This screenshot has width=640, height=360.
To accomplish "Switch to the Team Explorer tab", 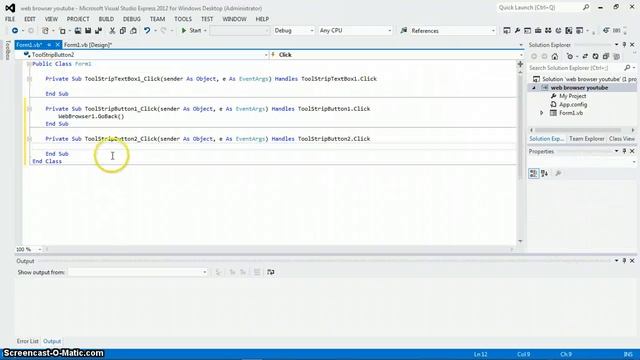I will (587, 139).
